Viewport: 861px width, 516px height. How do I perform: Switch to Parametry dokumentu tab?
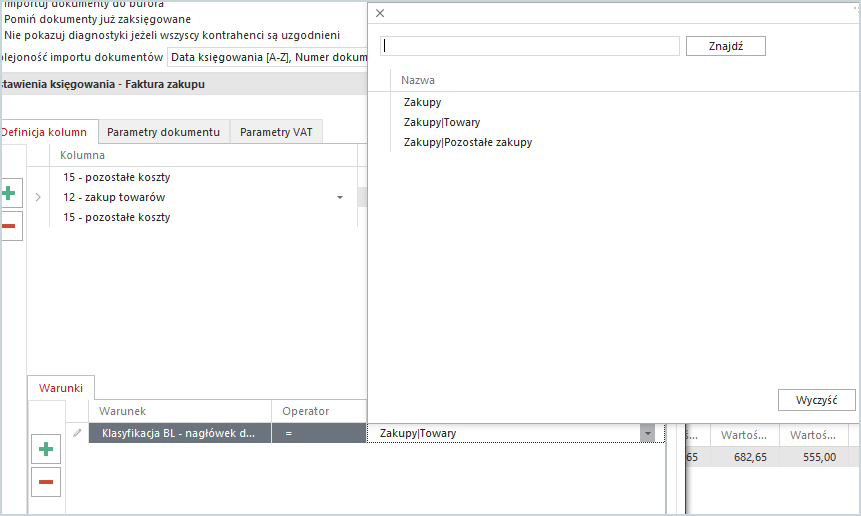click(x=163, y=132)
